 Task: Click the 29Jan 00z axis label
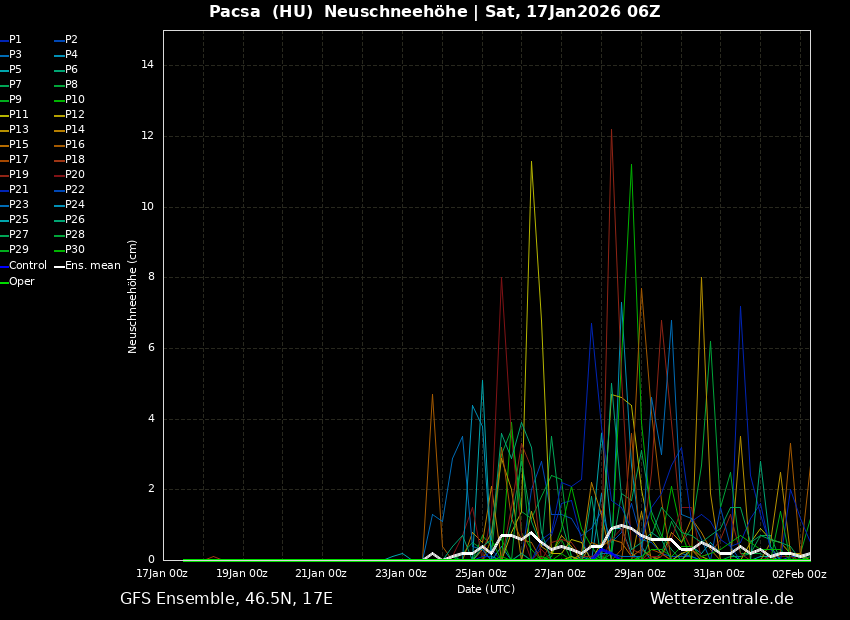coord(639,574)
